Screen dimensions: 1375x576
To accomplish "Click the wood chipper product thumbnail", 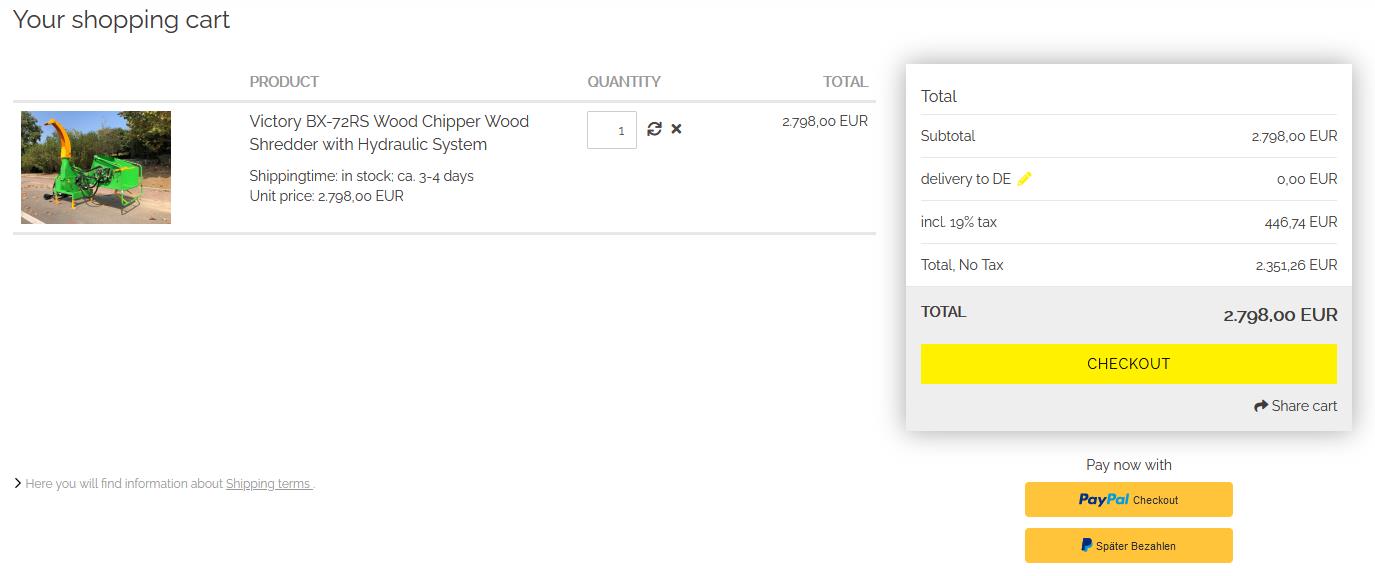I will [96, 167].
